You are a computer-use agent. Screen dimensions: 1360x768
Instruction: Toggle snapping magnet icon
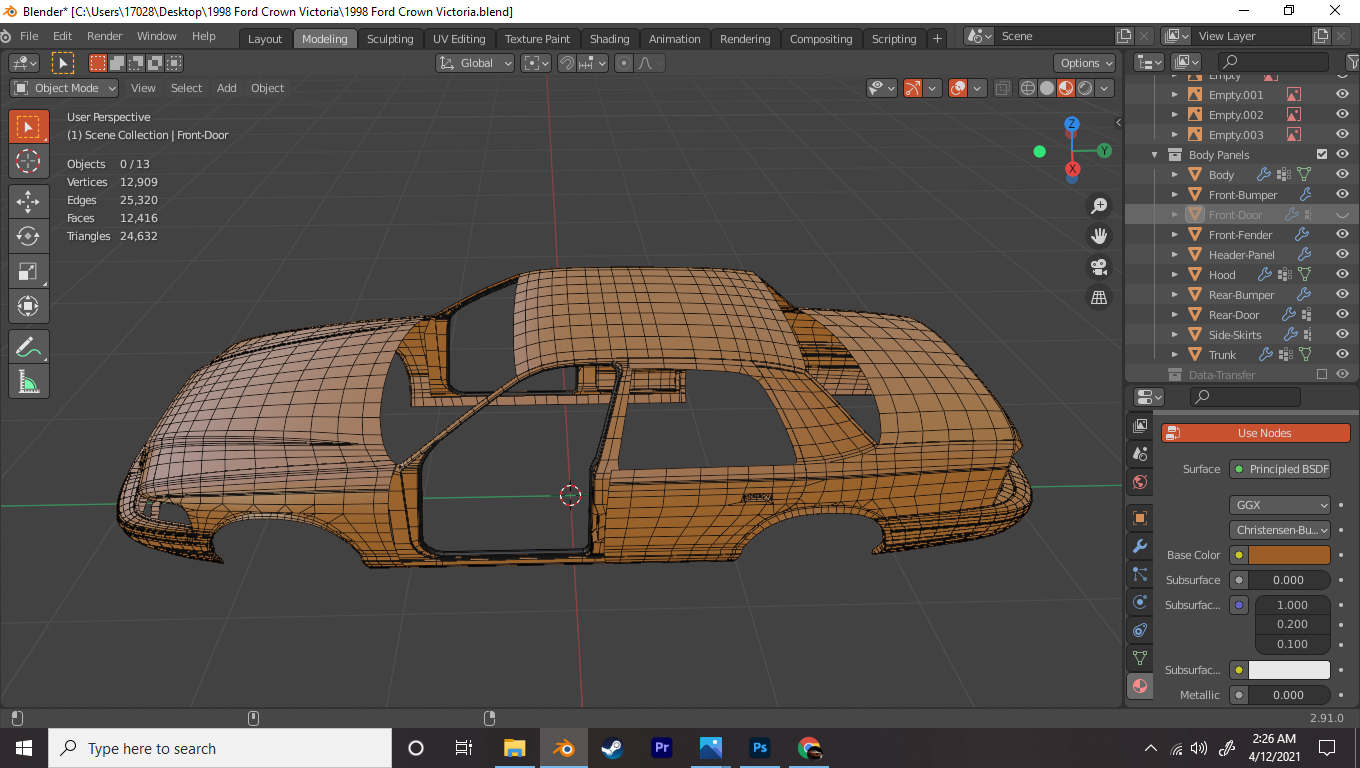click(x=567, y=63)
